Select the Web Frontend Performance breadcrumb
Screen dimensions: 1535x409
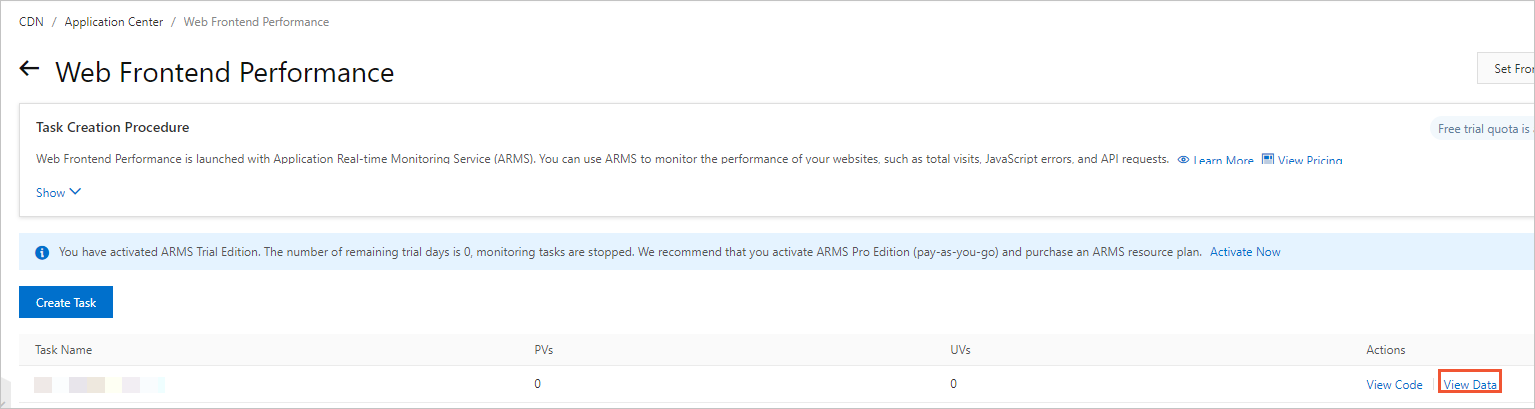[x=256, y=22]
